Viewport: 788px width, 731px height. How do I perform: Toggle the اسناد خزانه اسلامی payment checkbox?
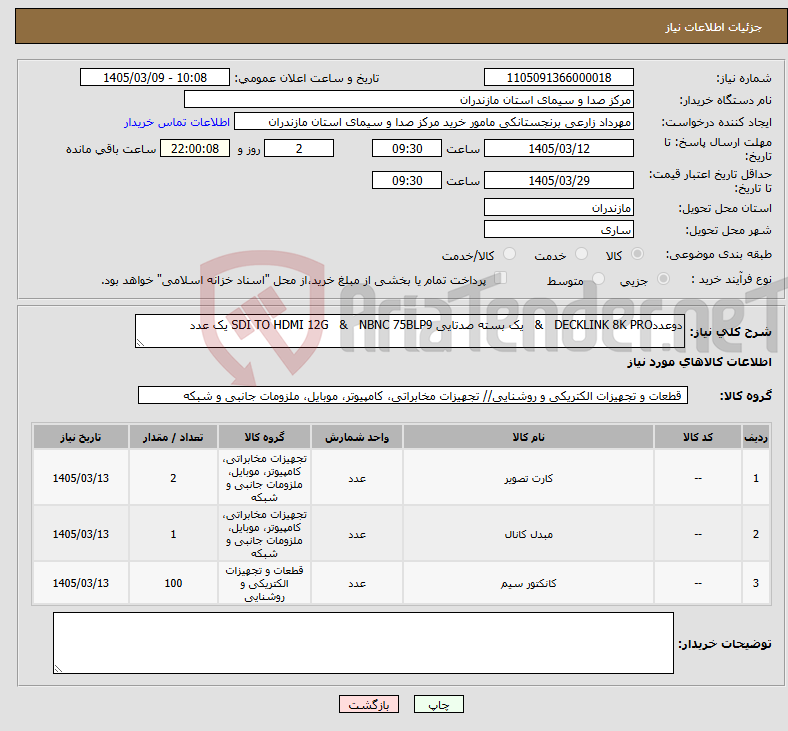click(501, 278)
